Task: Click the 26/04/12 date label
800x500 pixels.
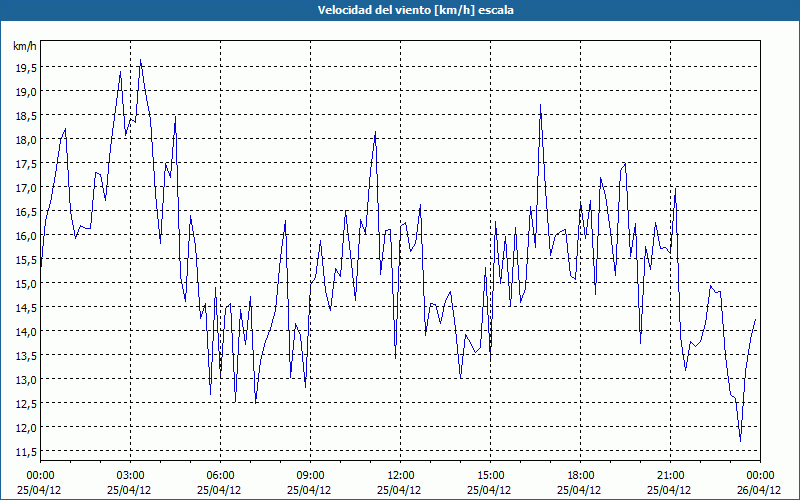Action: coord(760,490)
